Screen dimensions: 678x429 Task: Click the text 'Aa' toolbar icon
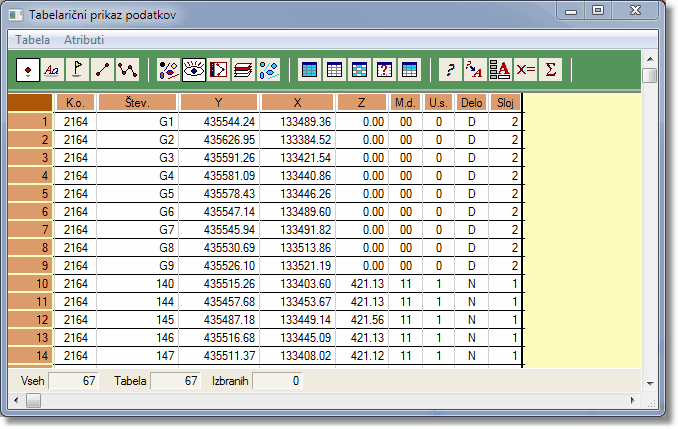[x=52, y=70]
